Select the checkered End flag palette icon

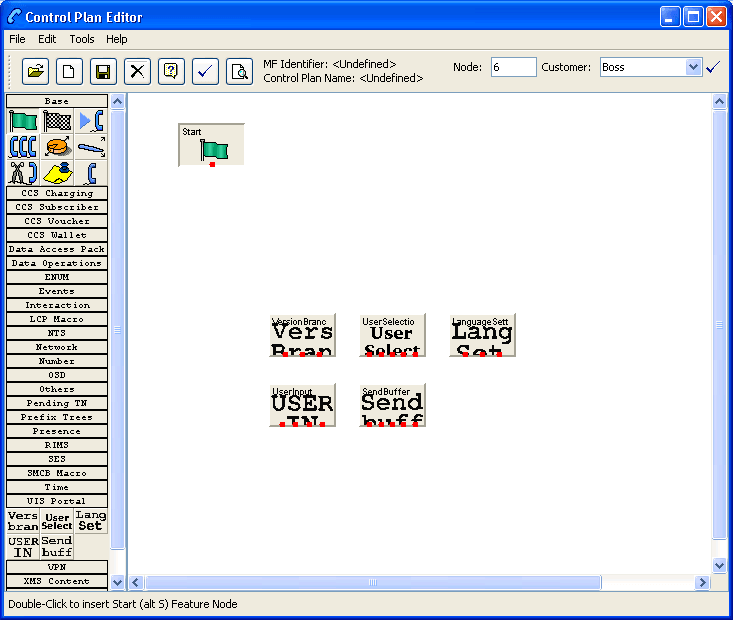click(57, 121)
